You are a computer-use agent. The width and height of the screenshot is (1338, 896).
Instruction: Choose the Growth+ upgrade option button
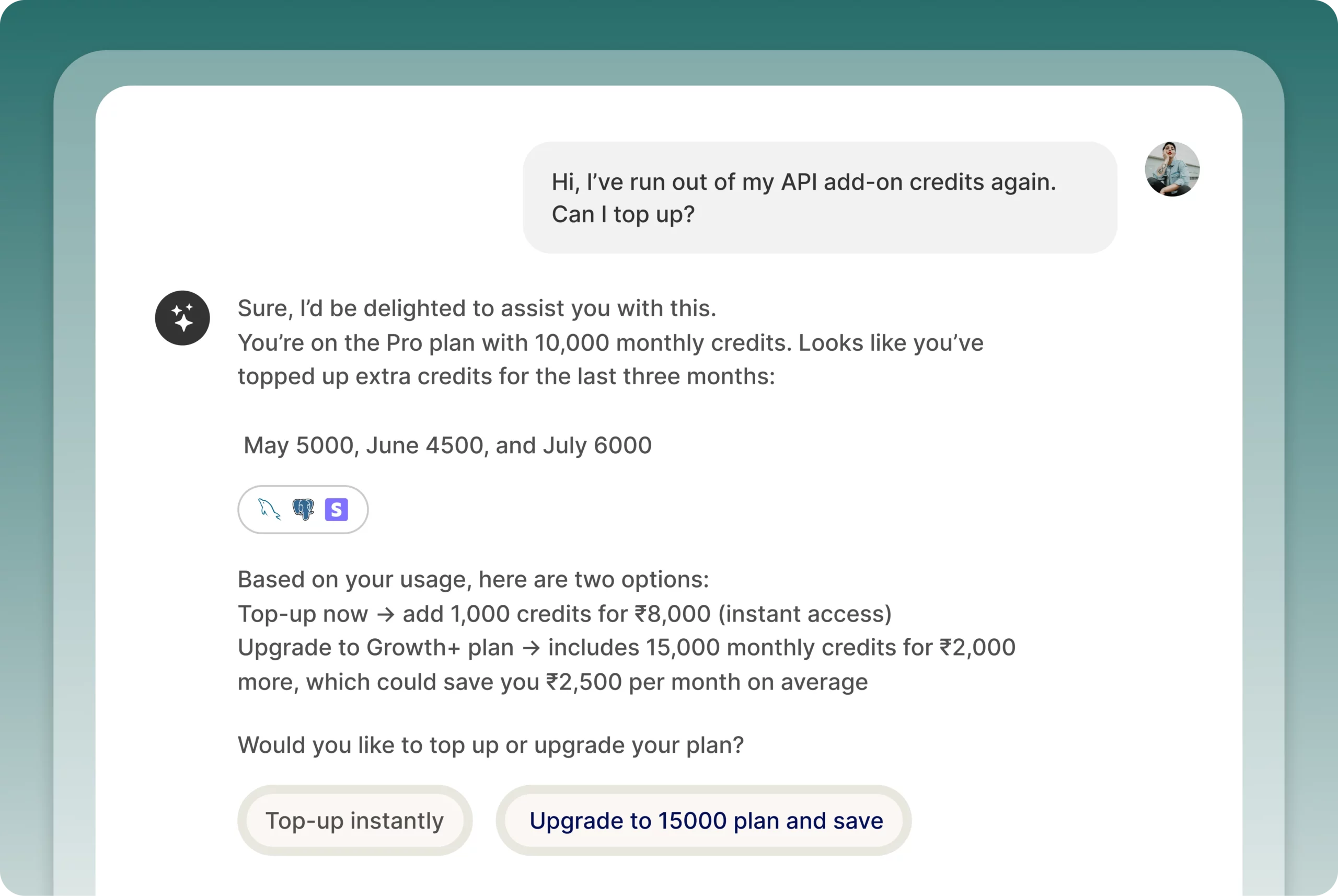(705, 820)
